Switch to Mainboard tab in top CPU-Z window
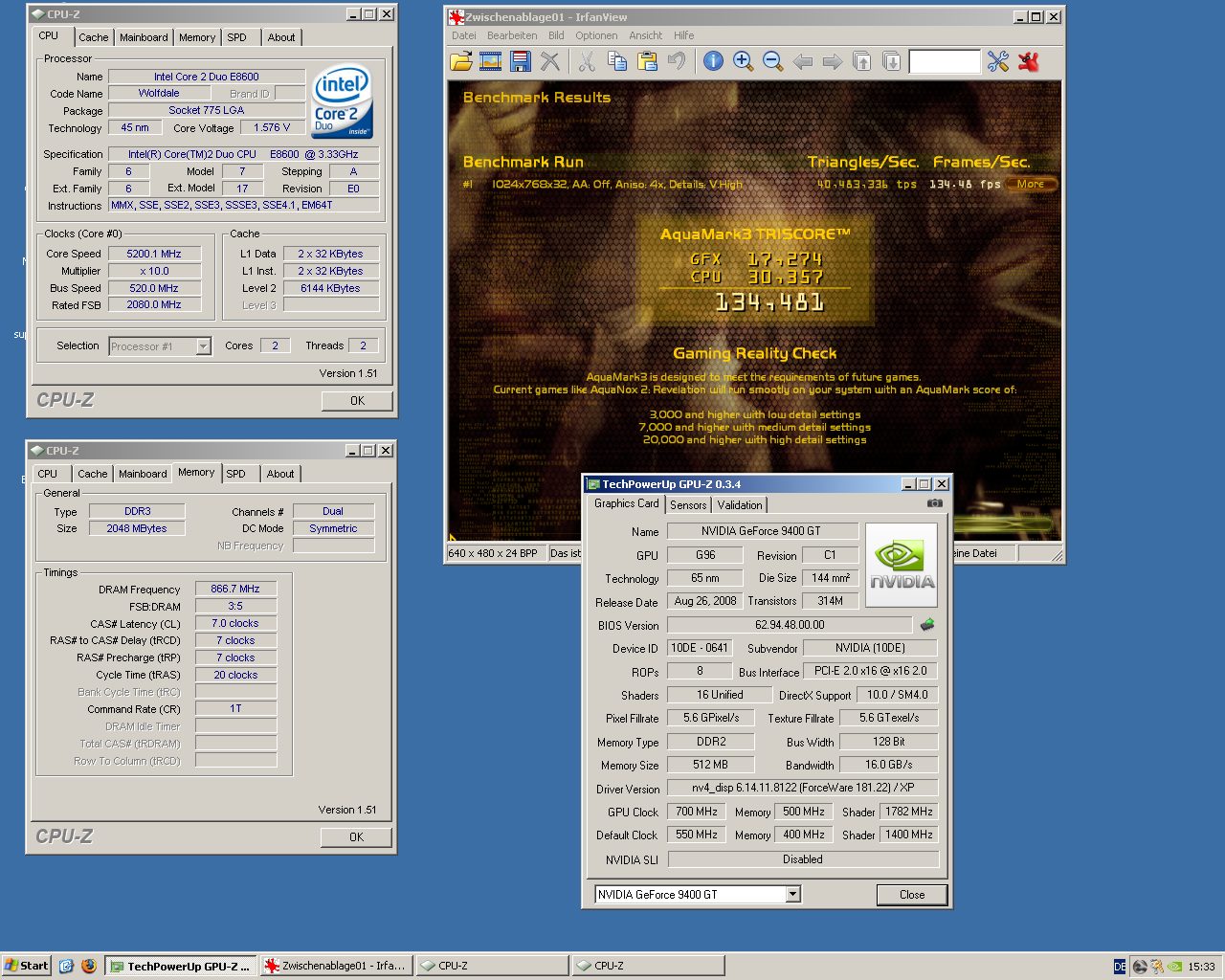 pyautogui.click(x=144, y=37)
